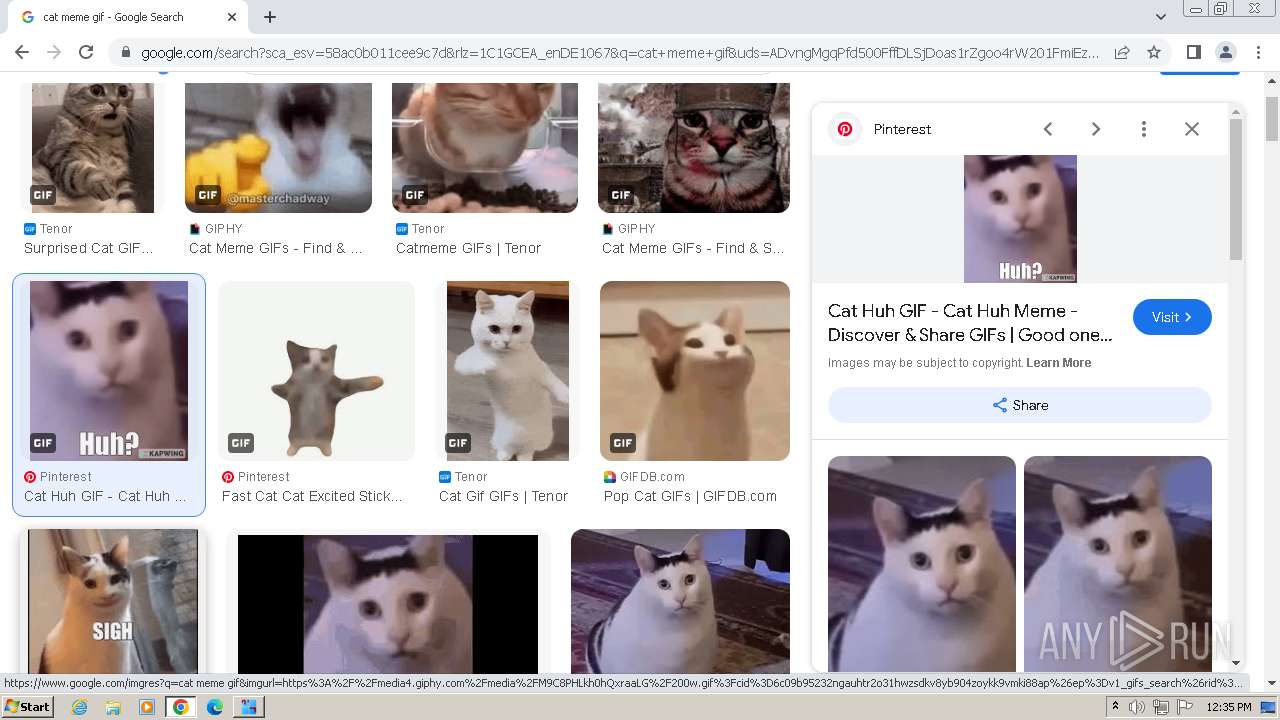Open the Pop Cat GIF thumbnail
This screenshot has height=720, width=1280.
pyautogui.click(x=695, y=371)
